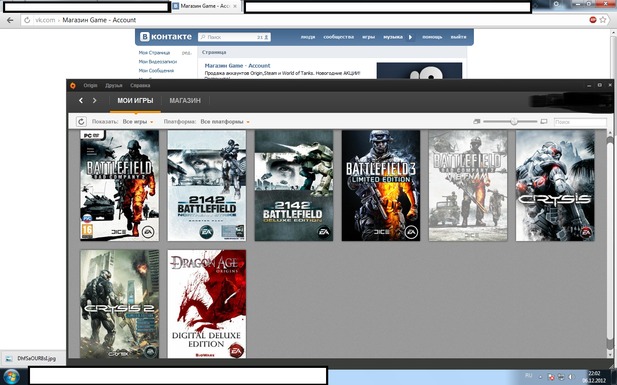This screenshot has height=385, width=617.
Task: Refresh the Origin game library
Action: coord(81,122)
